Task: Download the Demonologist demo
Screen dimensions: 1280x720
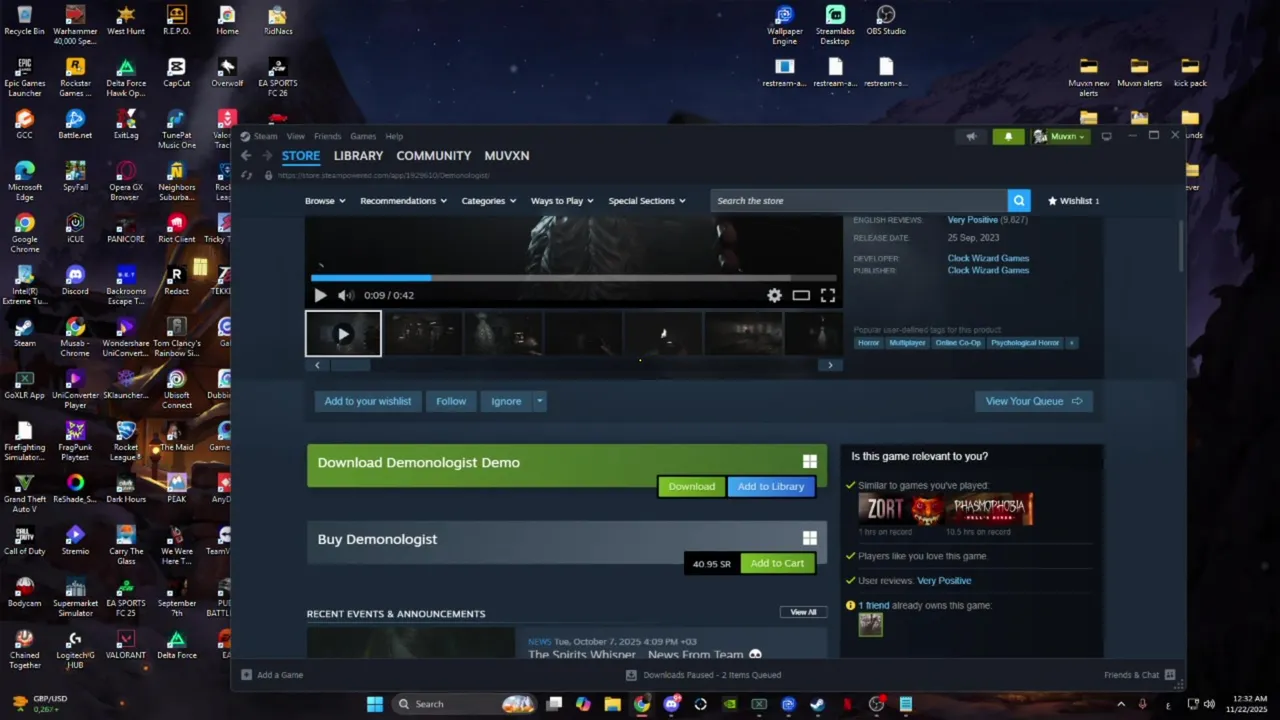Action: pyautogui.click(x=691, y=487)
